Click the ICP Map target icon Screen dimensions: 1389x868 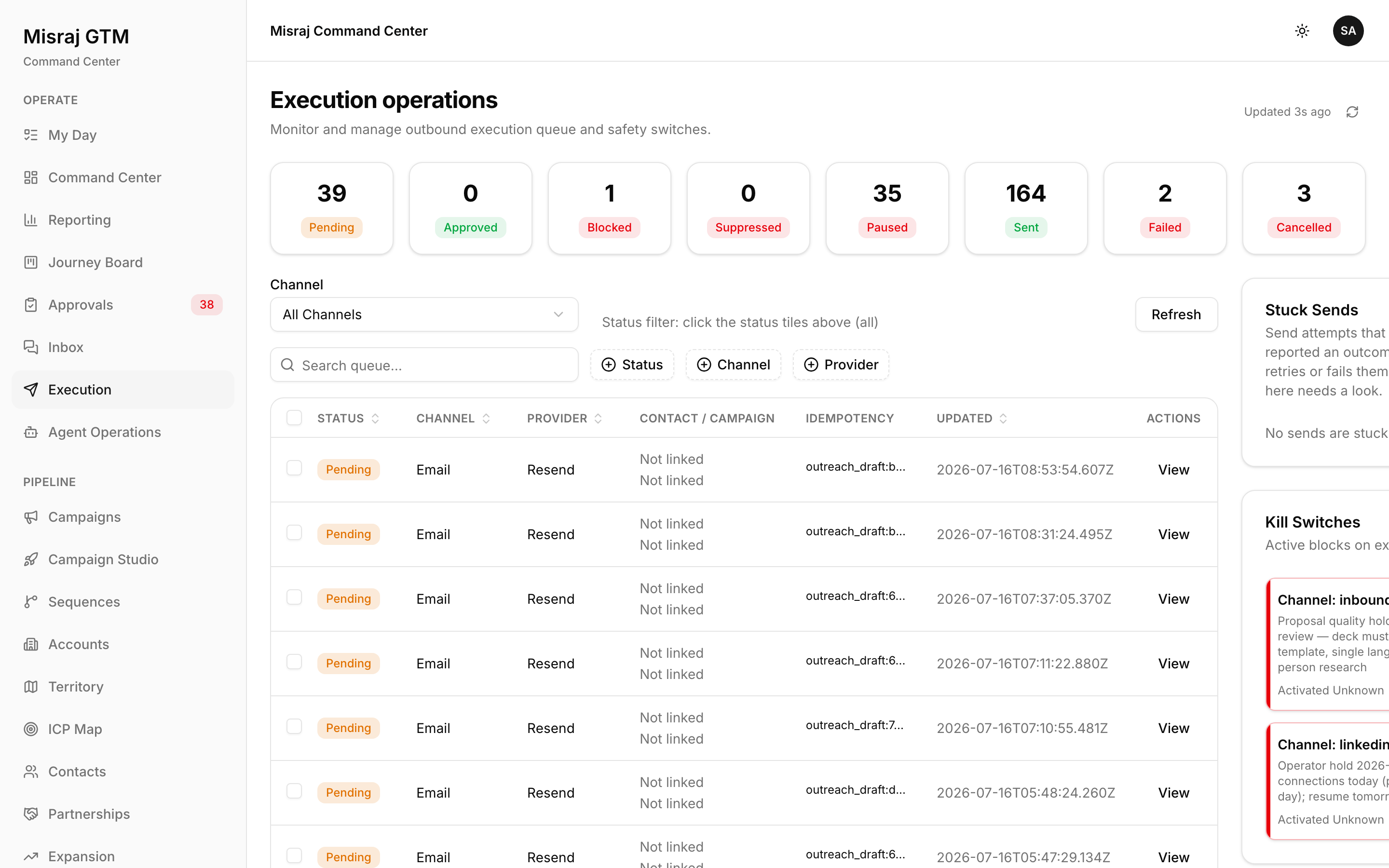pyautogui.click(x=31, y=730)
